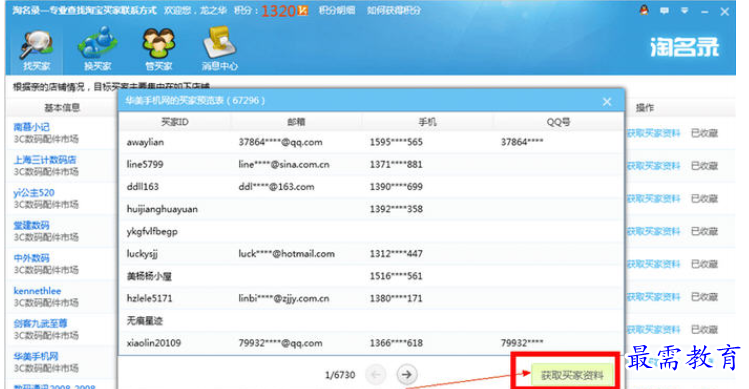Click 获取买家资料 link in 南慕小记 row
This screenshot has height=389, width=749.
tap(653, 133)
